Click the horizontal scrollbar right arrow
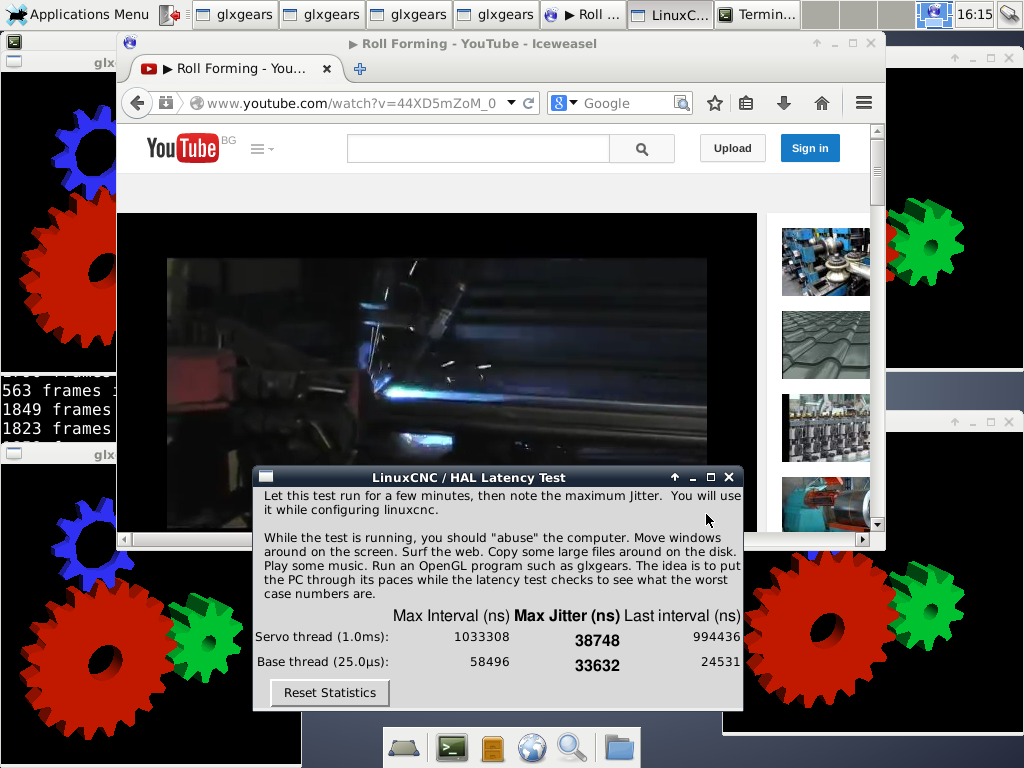Screen dimensions: 1024x768 pos(863,539)
